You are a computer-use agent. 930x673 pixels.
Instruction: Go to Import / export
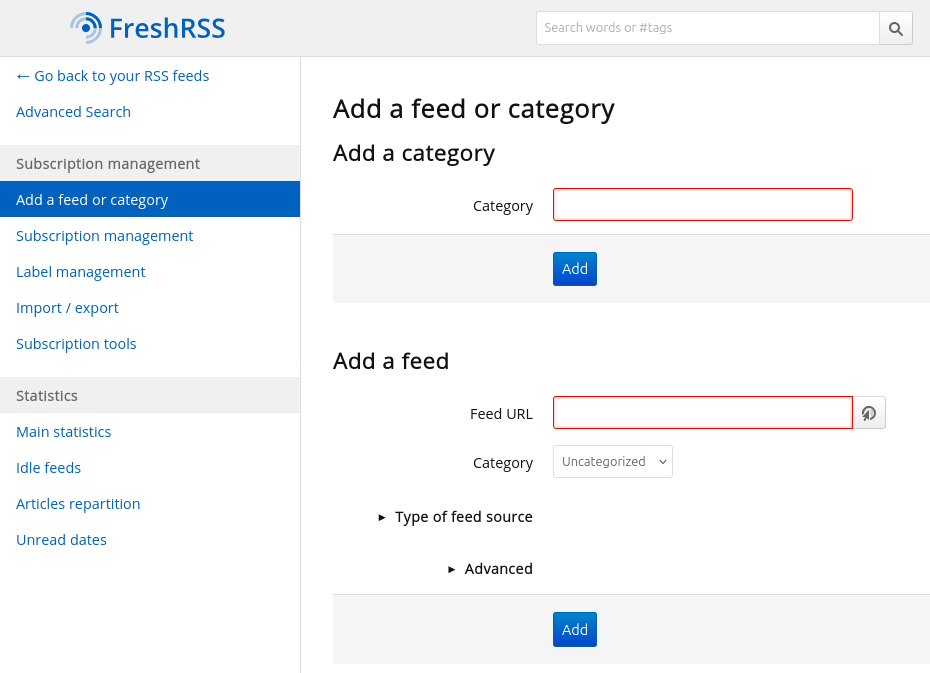coord(67,308)
